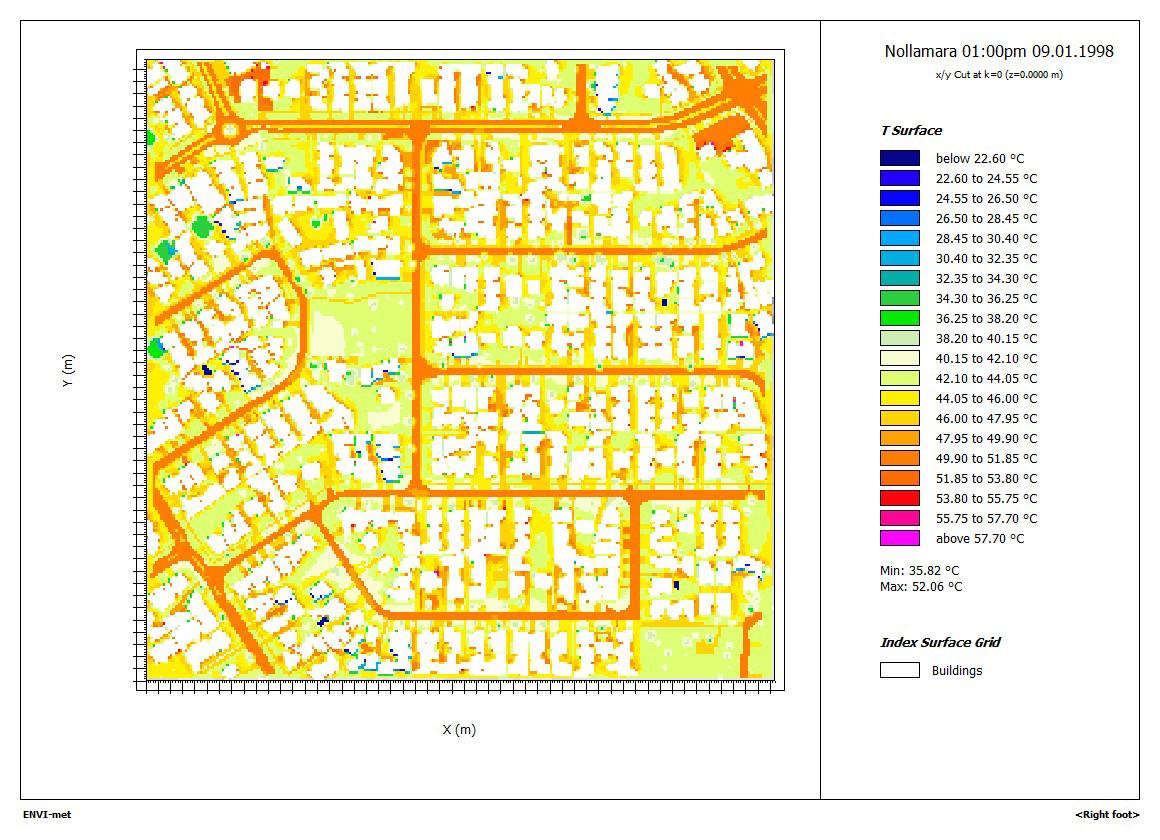1160x840 pixels.
Task: Click the 'above 57.70 °C' legend text
Action: pos(979,539)
